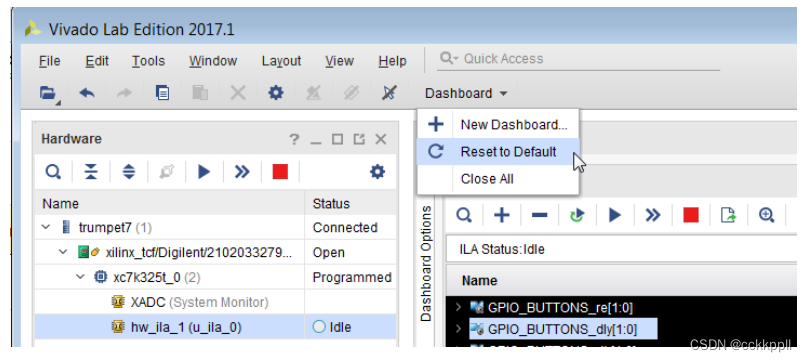The height and width of the screenshot is (362, 807).
Task: Select hw_ila_1 (u_ila_0) row
Action: tap(215, 327)
